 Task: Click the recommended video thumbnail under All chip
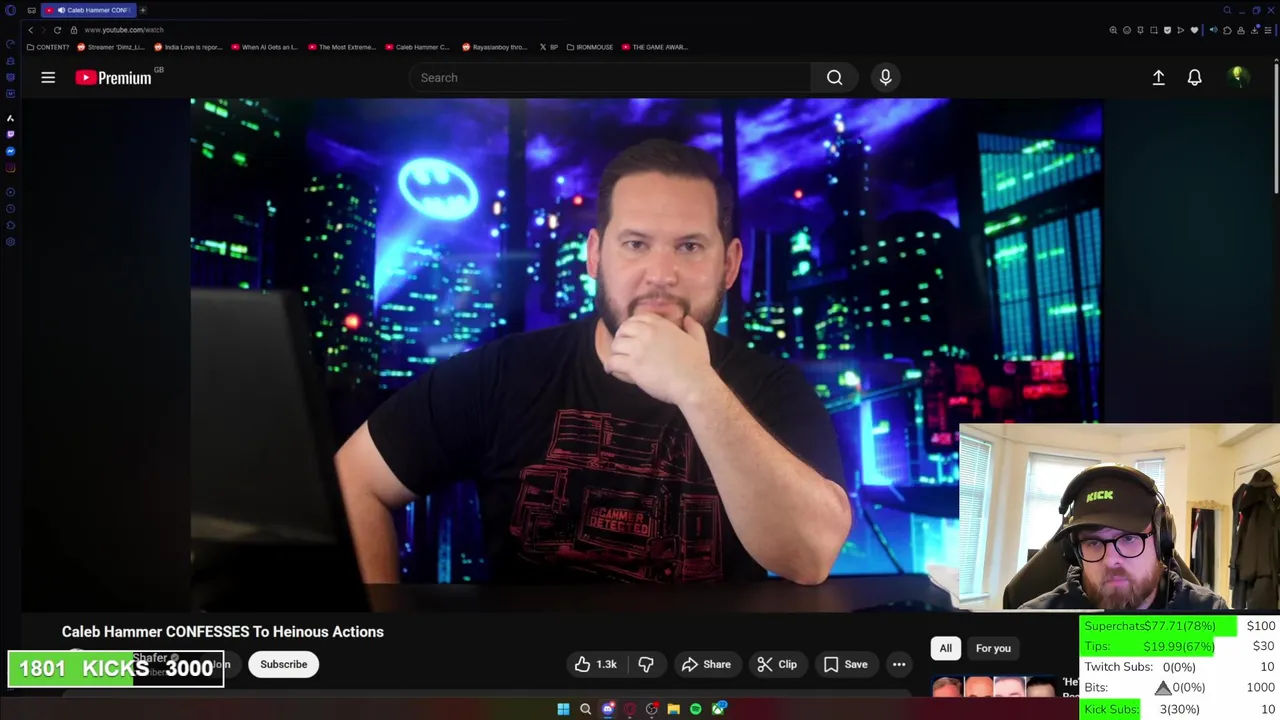coord(995,687)
